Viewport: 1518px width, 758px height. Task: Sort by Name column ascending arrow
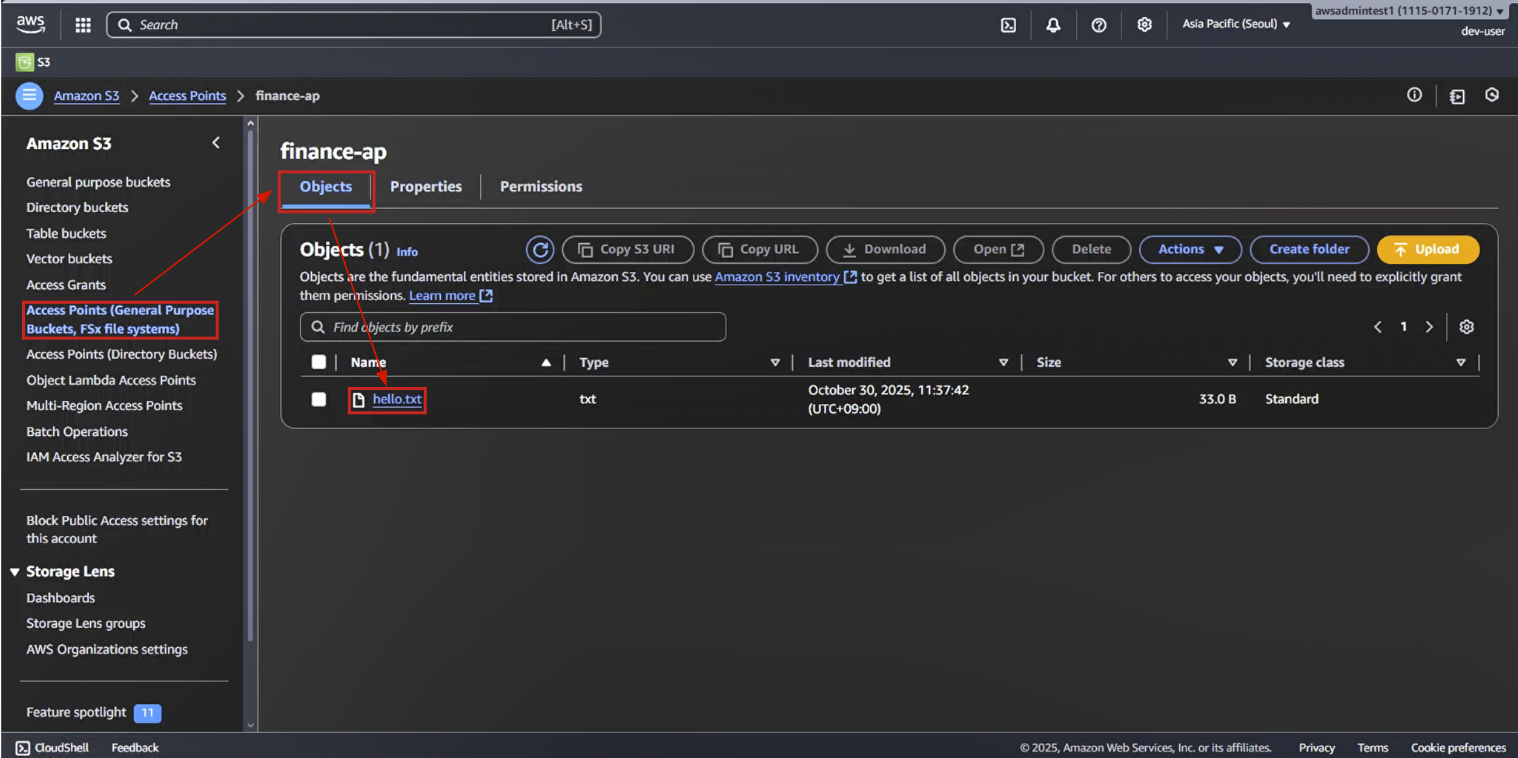click(x=546, y=363)
